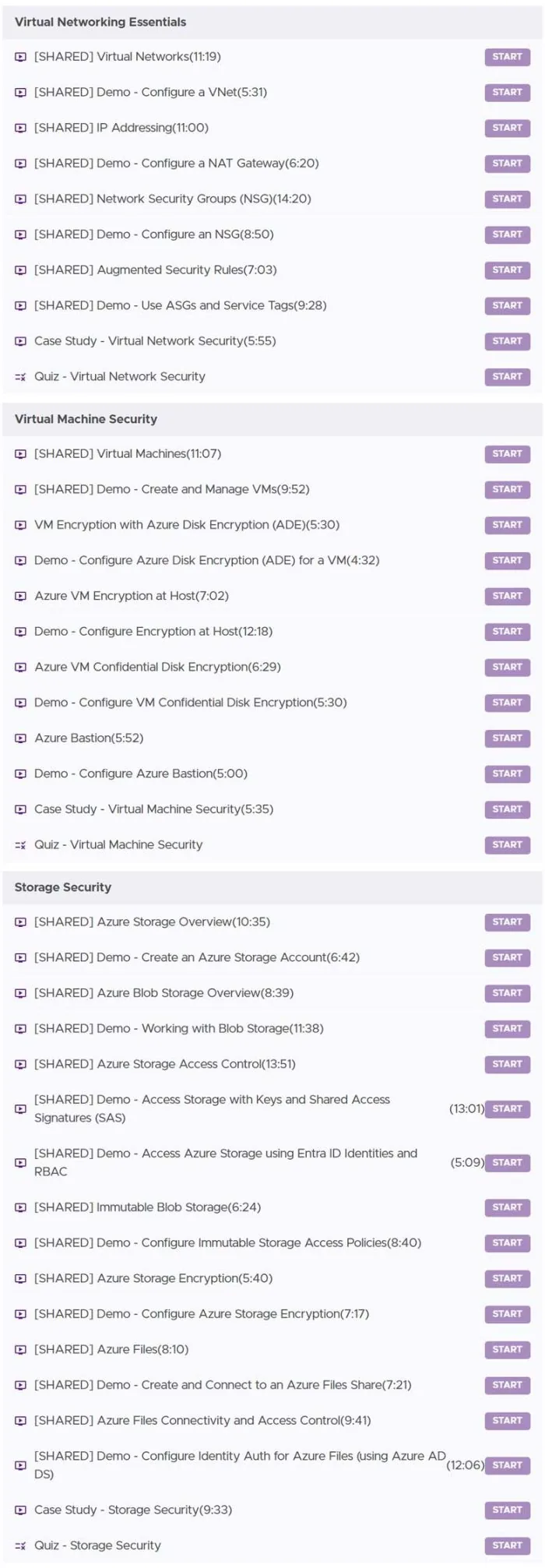
Task: Start Network Security Groups (NSG) lesson
Action: (x=508, y=199)
